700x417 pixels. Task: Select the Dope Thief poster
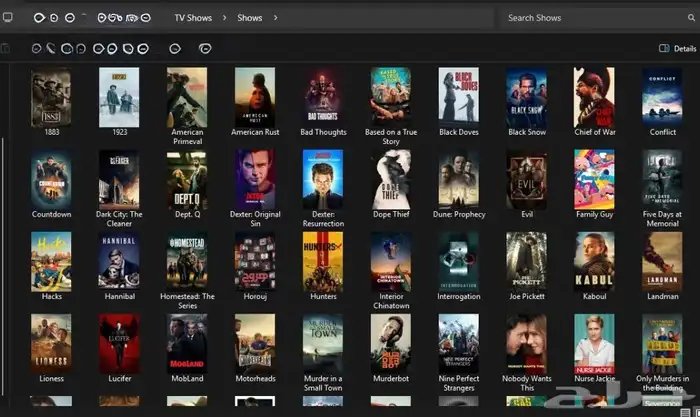391,179
